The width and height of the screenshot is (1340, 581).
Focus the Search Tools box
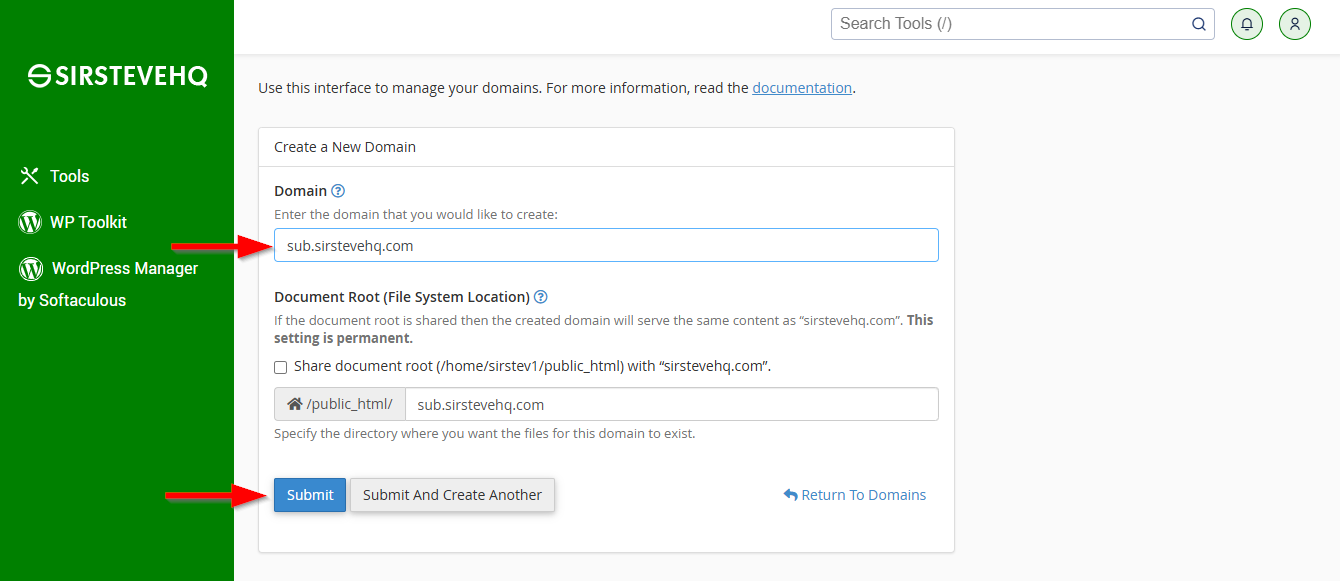(1023, 24)
